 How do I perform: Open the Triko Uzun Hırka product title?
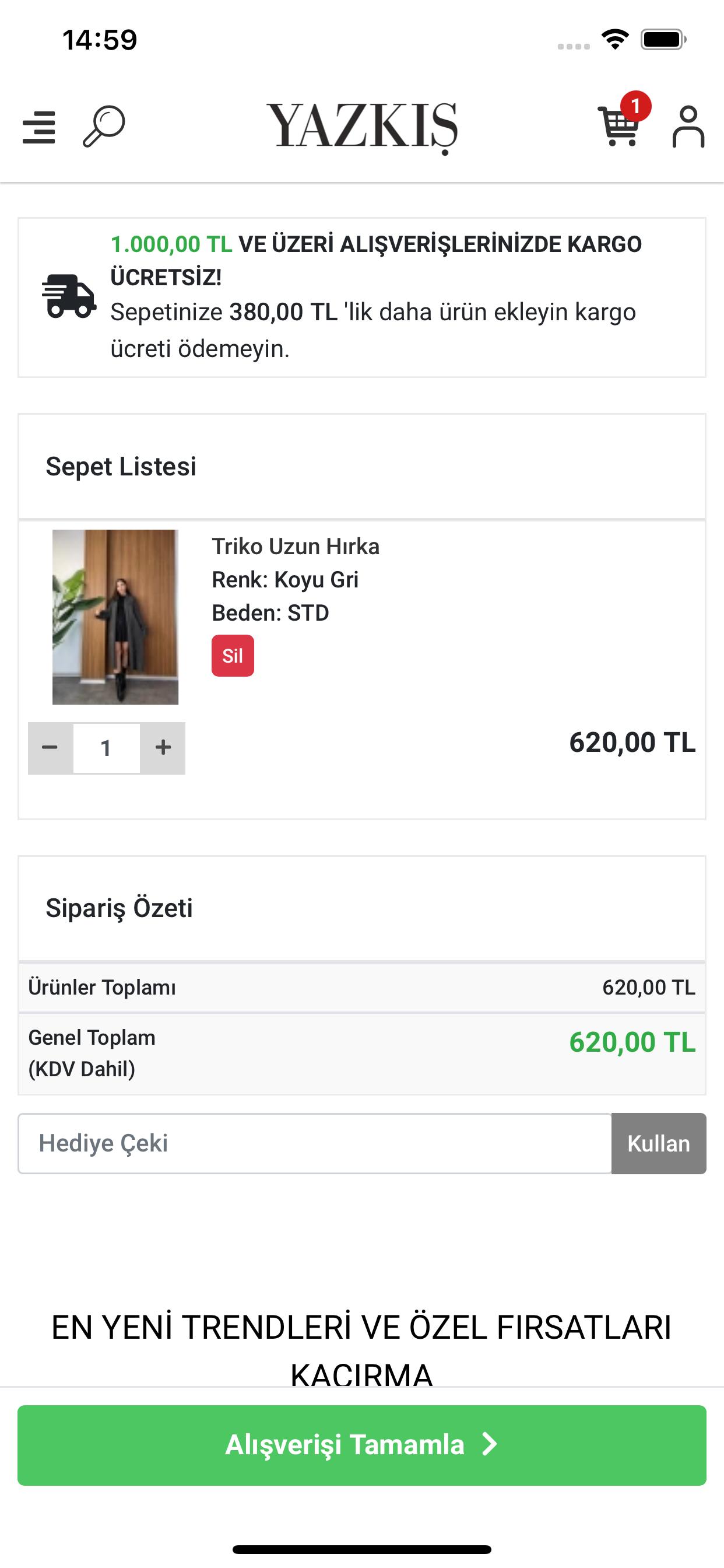coord(296,547)
